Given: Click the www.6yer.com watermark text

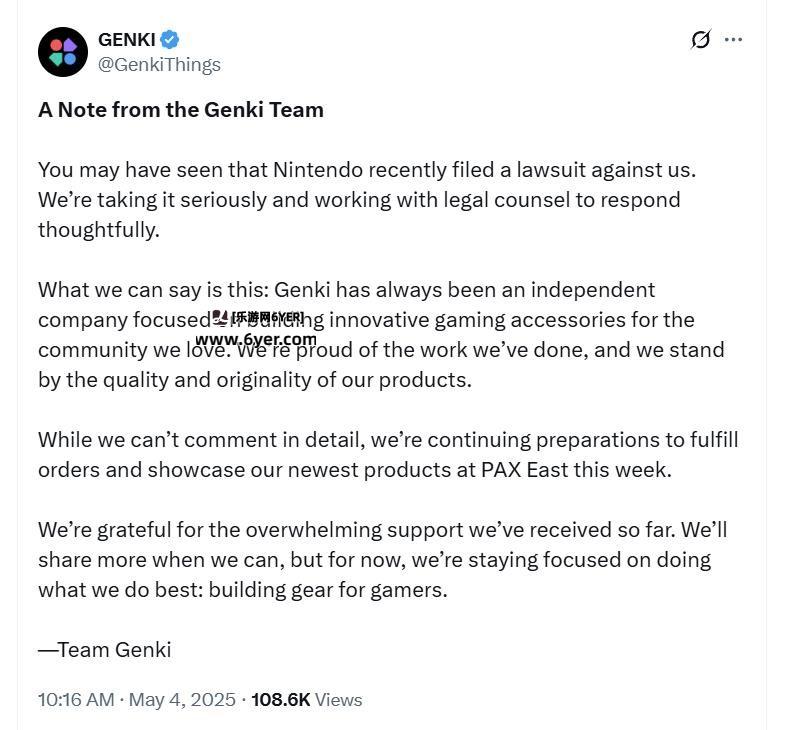Looking at the screenshot, I should coord(263,339).
